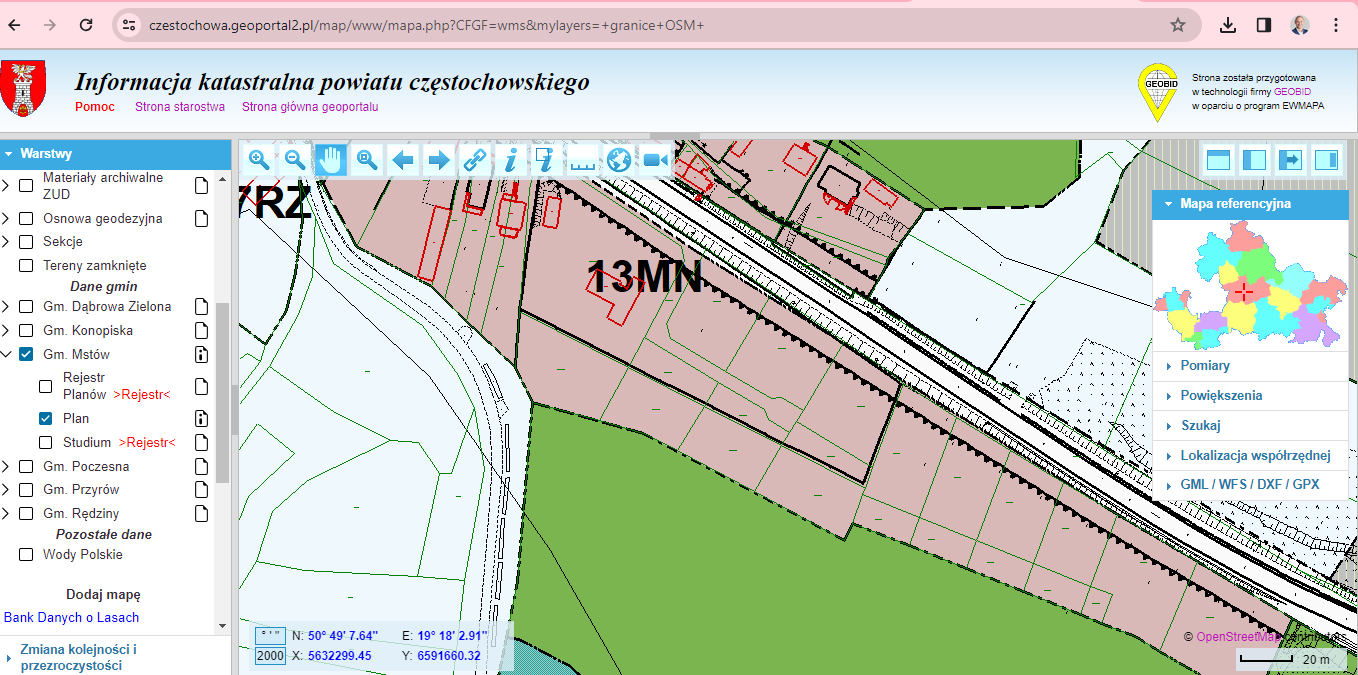Expand the Pomiary section
This screenshot has height=675, width=1358.
1204,366
